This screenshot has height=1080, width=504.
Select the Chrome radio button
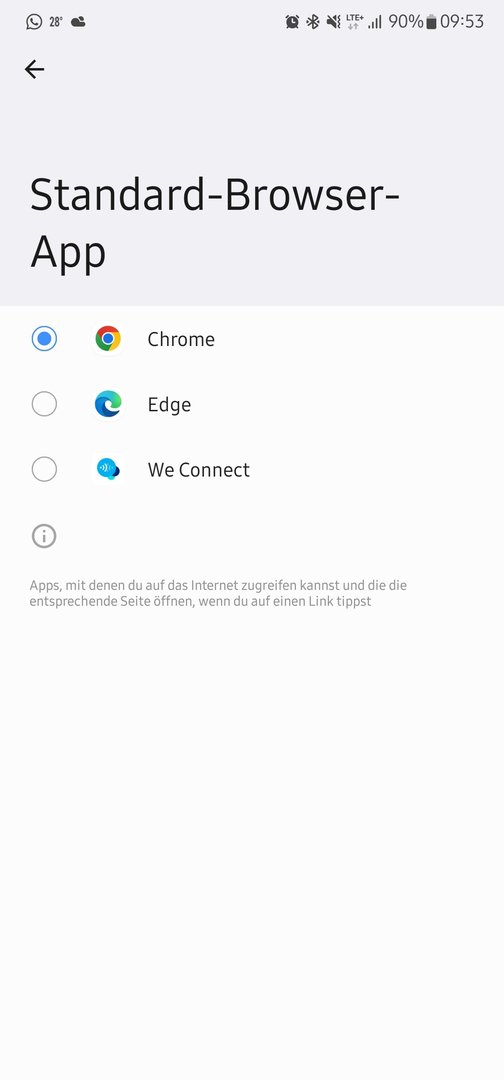click(x=44, y=339)
